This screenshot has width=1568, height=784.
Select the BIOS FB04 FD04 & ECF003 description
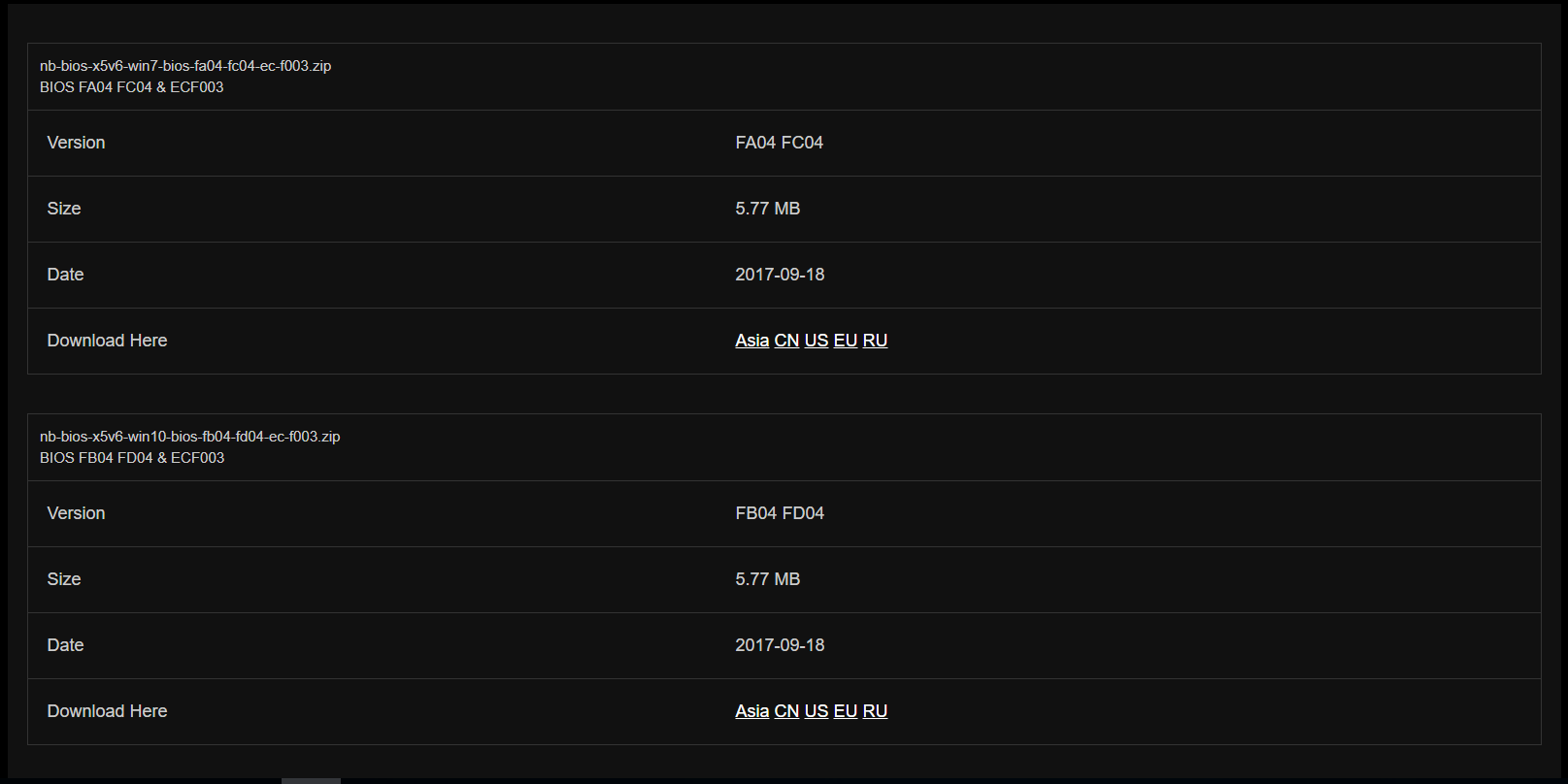coord(132,458)
